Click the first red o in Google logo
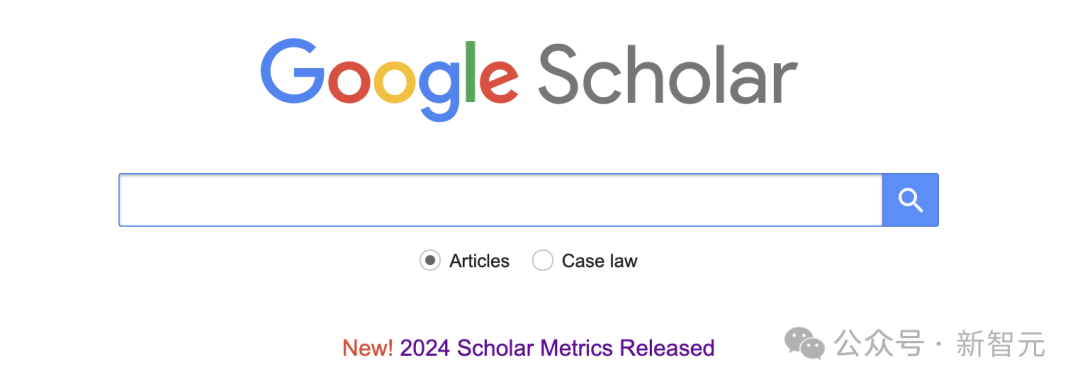Viewport: 1080px width, 387px height. click(x=348, y=83)
